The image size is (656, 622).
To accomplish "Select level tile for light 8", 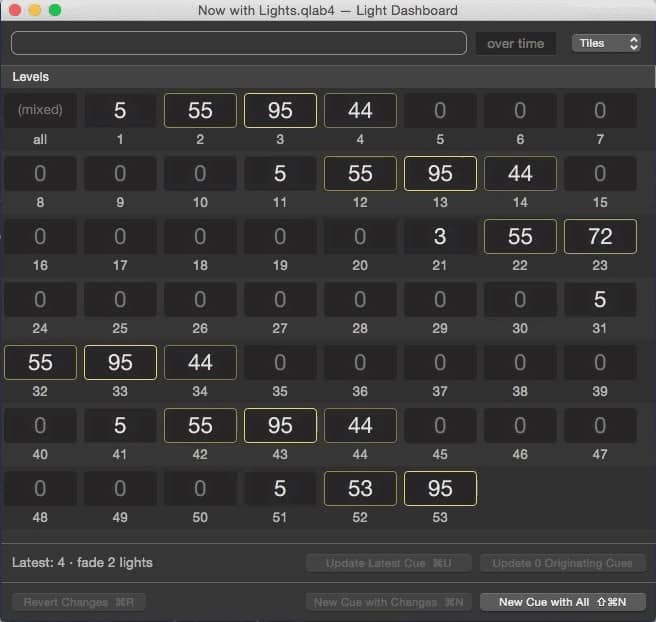I will [x=40, y=174].
